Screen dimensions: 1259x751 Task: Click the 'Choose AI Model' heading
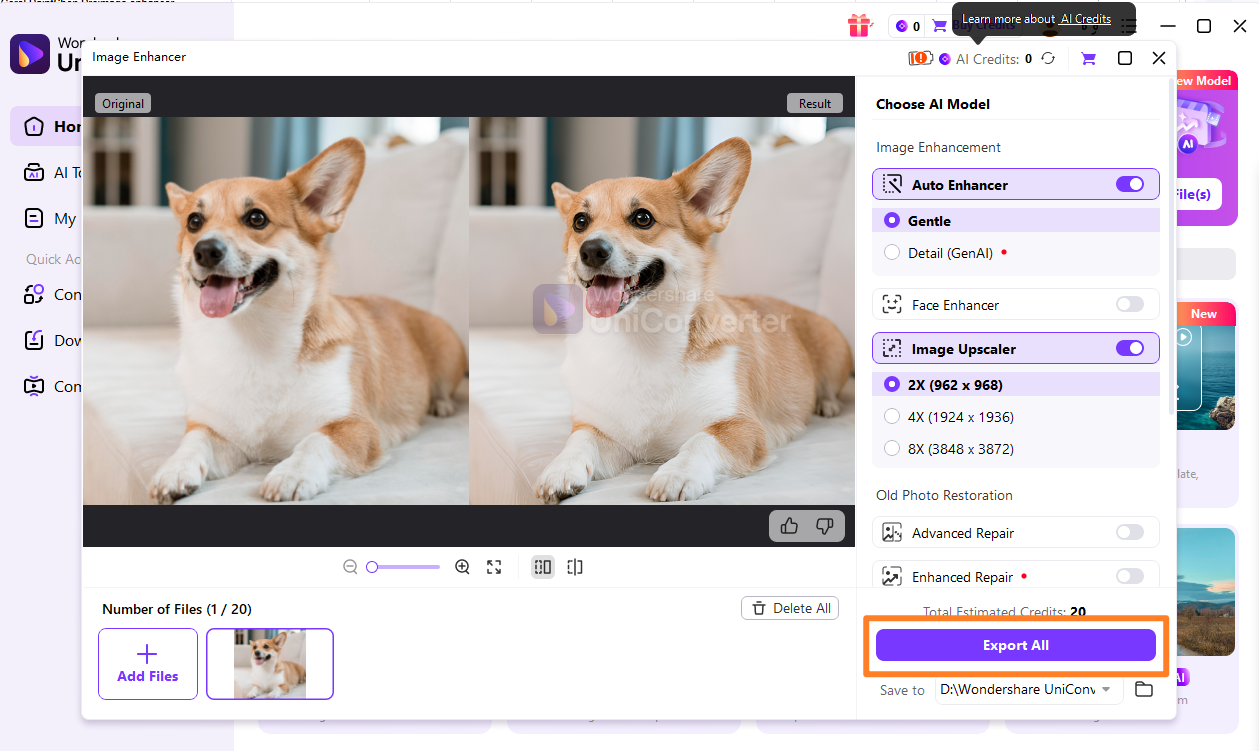click(933, 104)
